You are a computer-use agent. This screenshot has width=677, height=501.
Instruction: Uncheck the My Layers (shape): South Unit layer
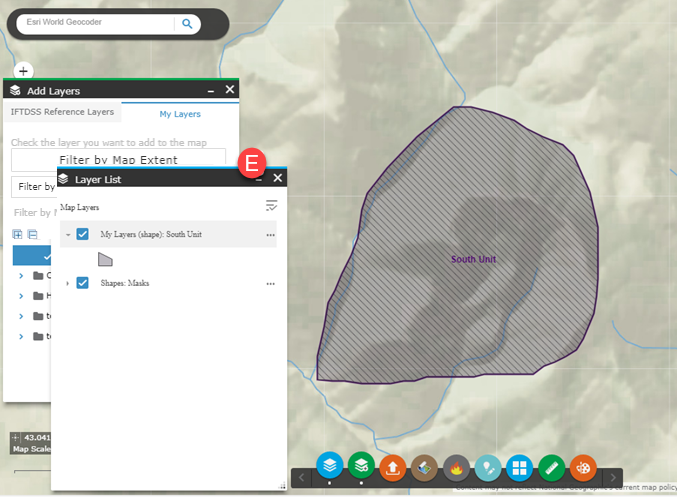point(82,234)
